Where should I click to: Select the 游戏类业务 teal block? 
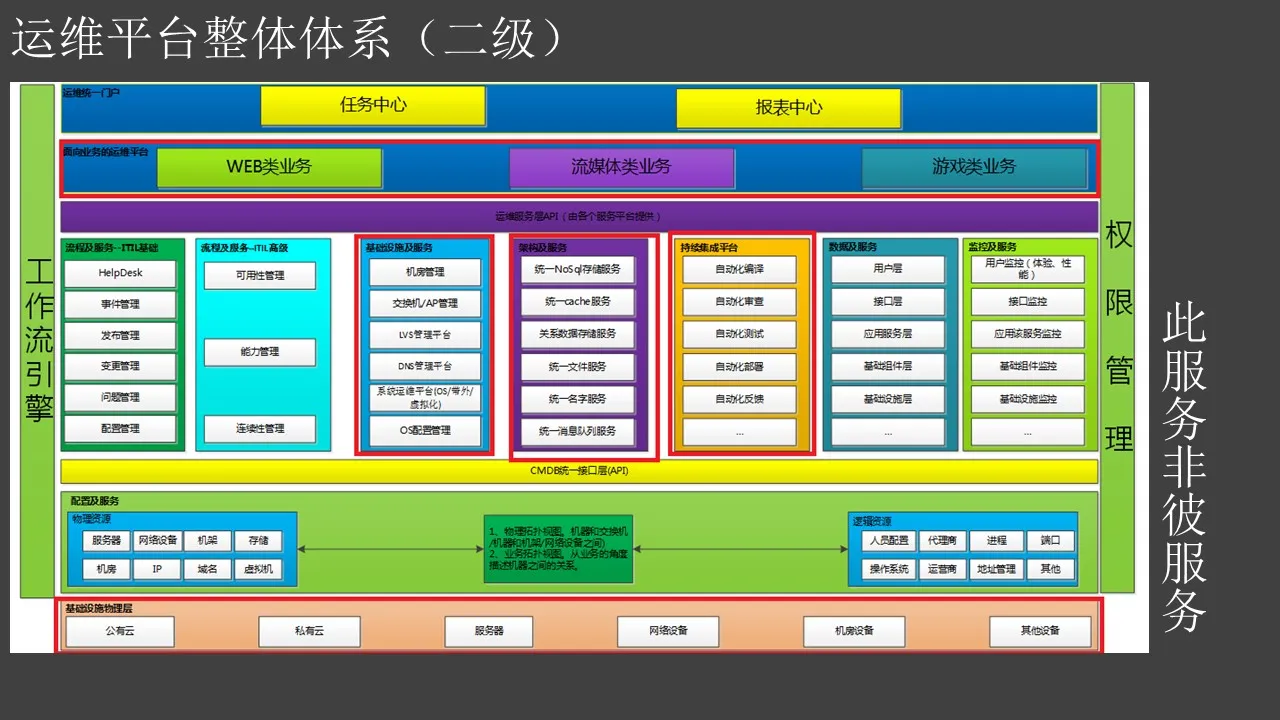[x=974, y=168]
